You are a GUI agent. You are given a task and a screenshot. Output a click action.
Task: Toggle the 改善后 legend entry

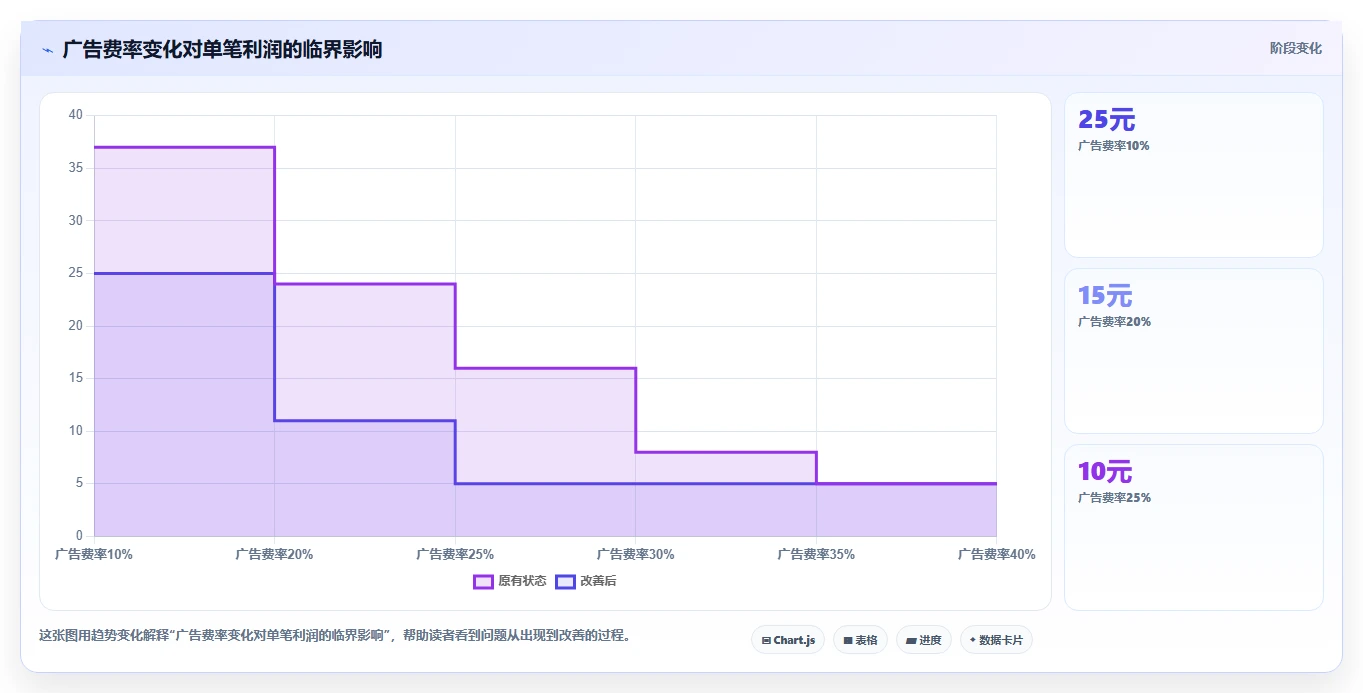pyautogui.click(x=586, y=581)
